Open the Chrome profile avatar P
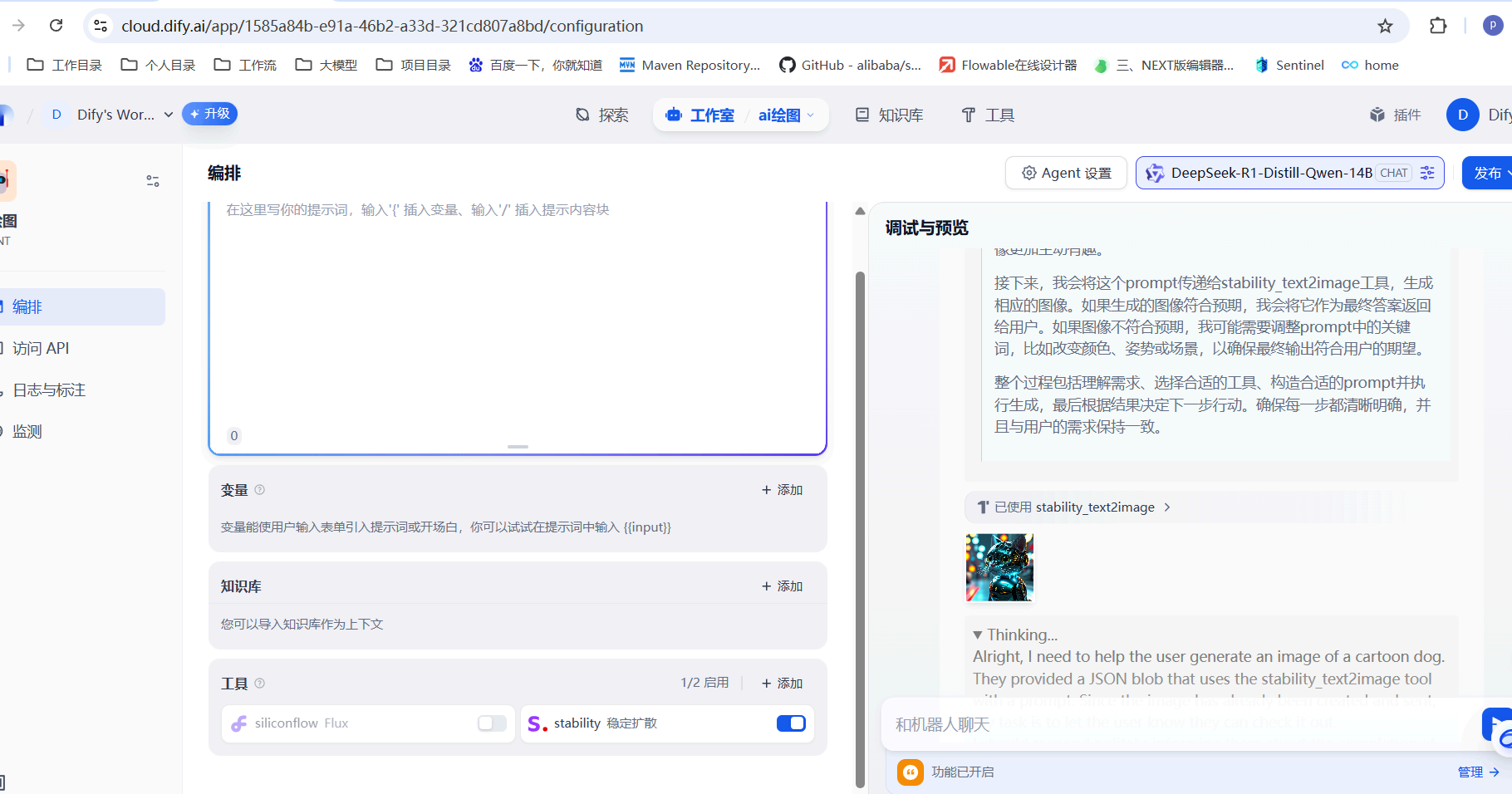Viewport: 1512px width, 794px height. tap(1493, 26)
